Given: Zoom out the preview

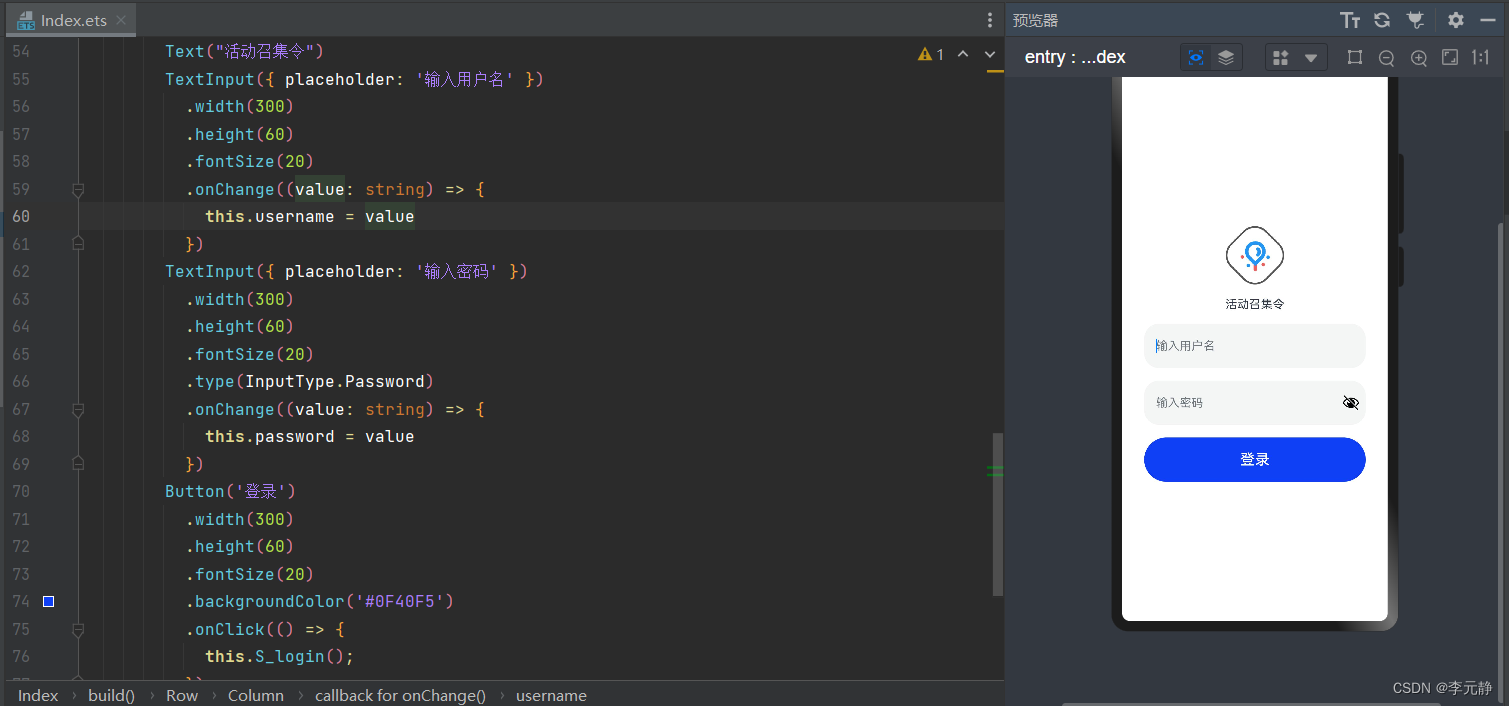Looking at the screenshot, I should tap(1386, 58).
